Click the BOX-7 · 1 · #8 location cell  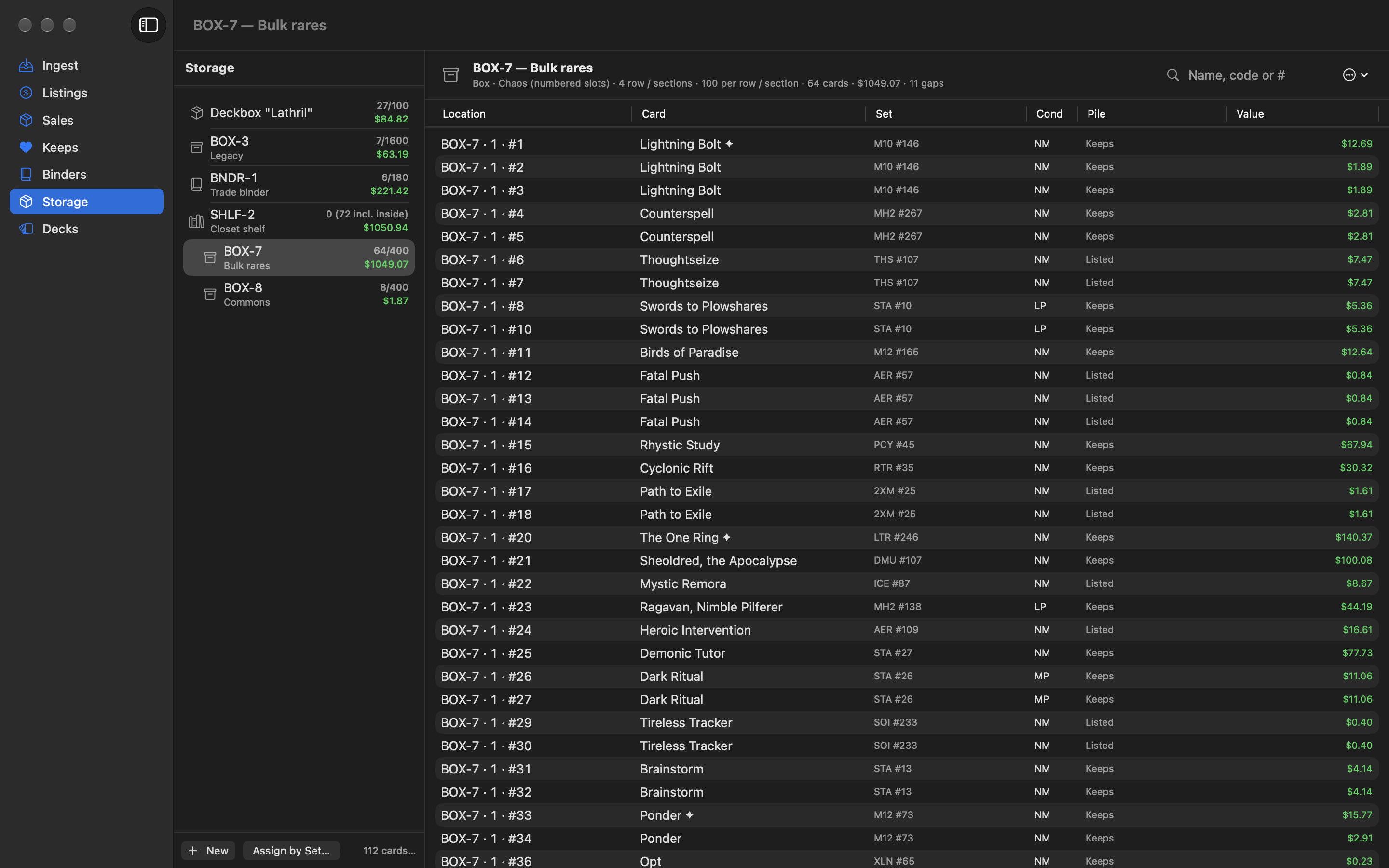click(x=482, y=306)
